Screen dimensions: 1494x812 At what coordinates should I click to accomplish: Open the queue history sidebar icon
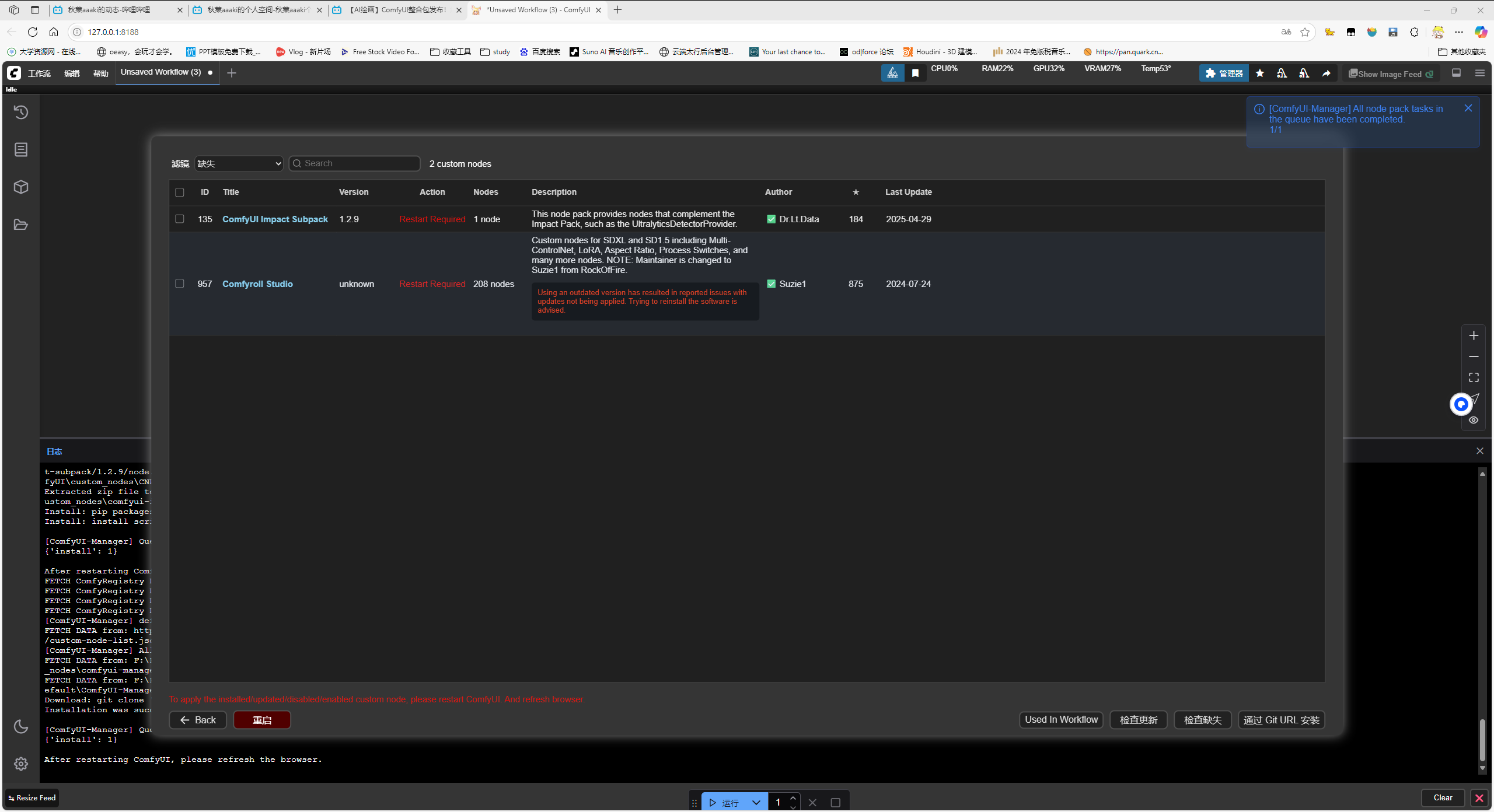pyautogui.click(x=21, y=112)
